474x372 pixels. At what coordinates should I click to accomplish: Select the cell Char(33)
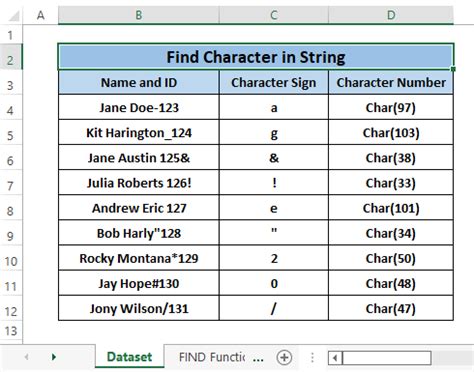click(x=391, y=183)
